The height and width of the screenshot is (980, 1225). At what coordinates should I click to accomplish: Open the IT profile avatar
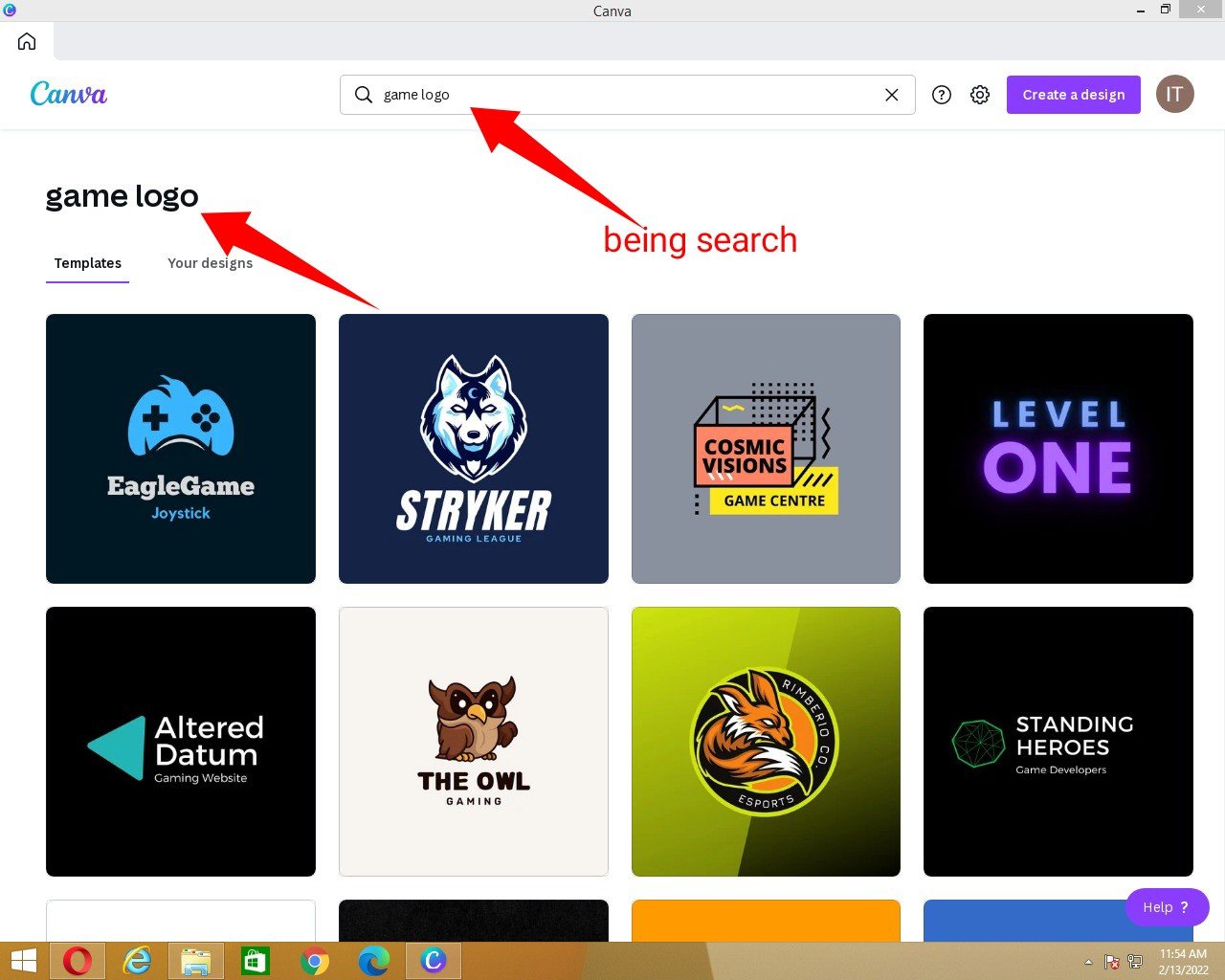pyautogui.click(x=1174, y=94)
